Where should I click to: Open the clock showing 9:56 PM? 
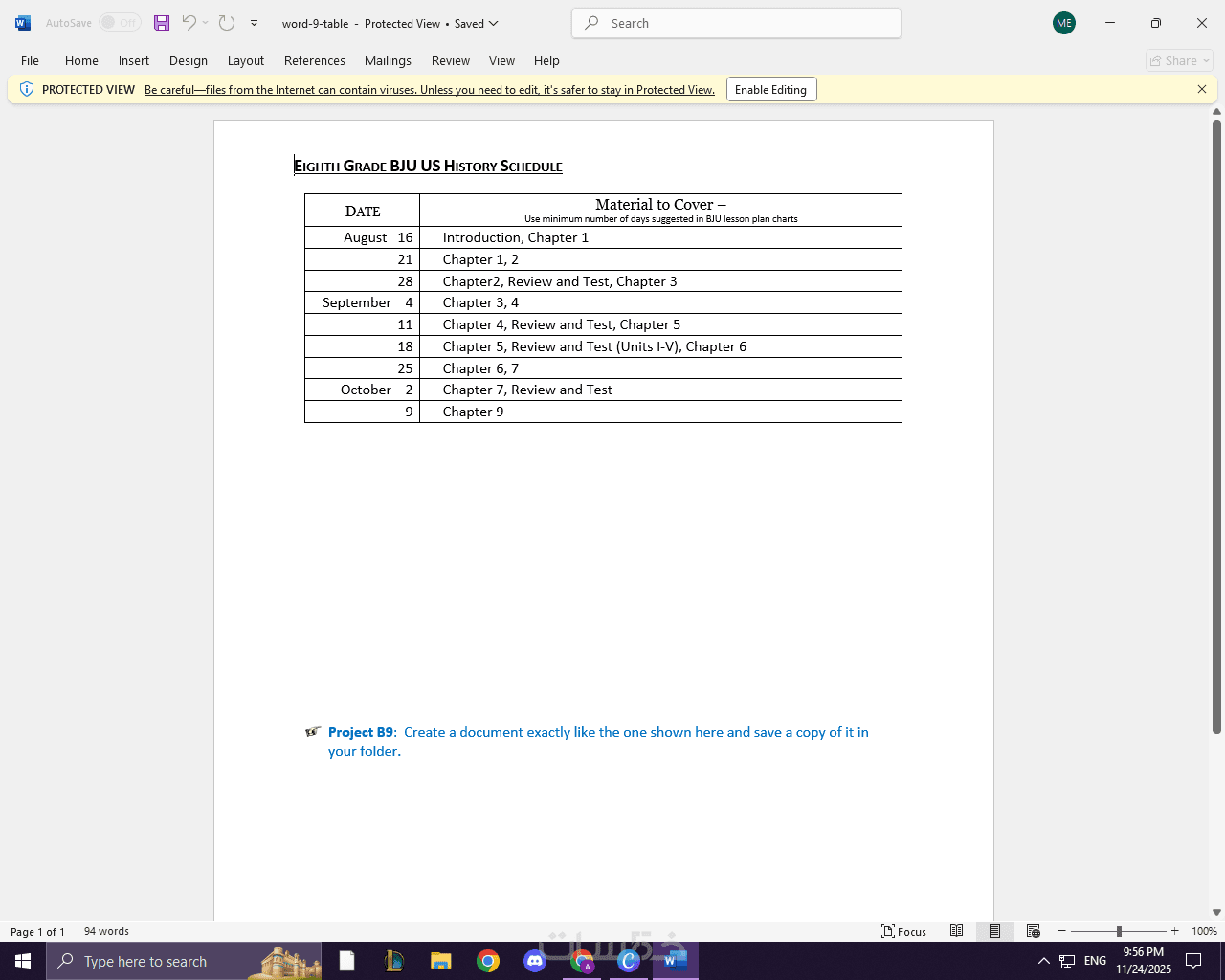click(1144, 961)
